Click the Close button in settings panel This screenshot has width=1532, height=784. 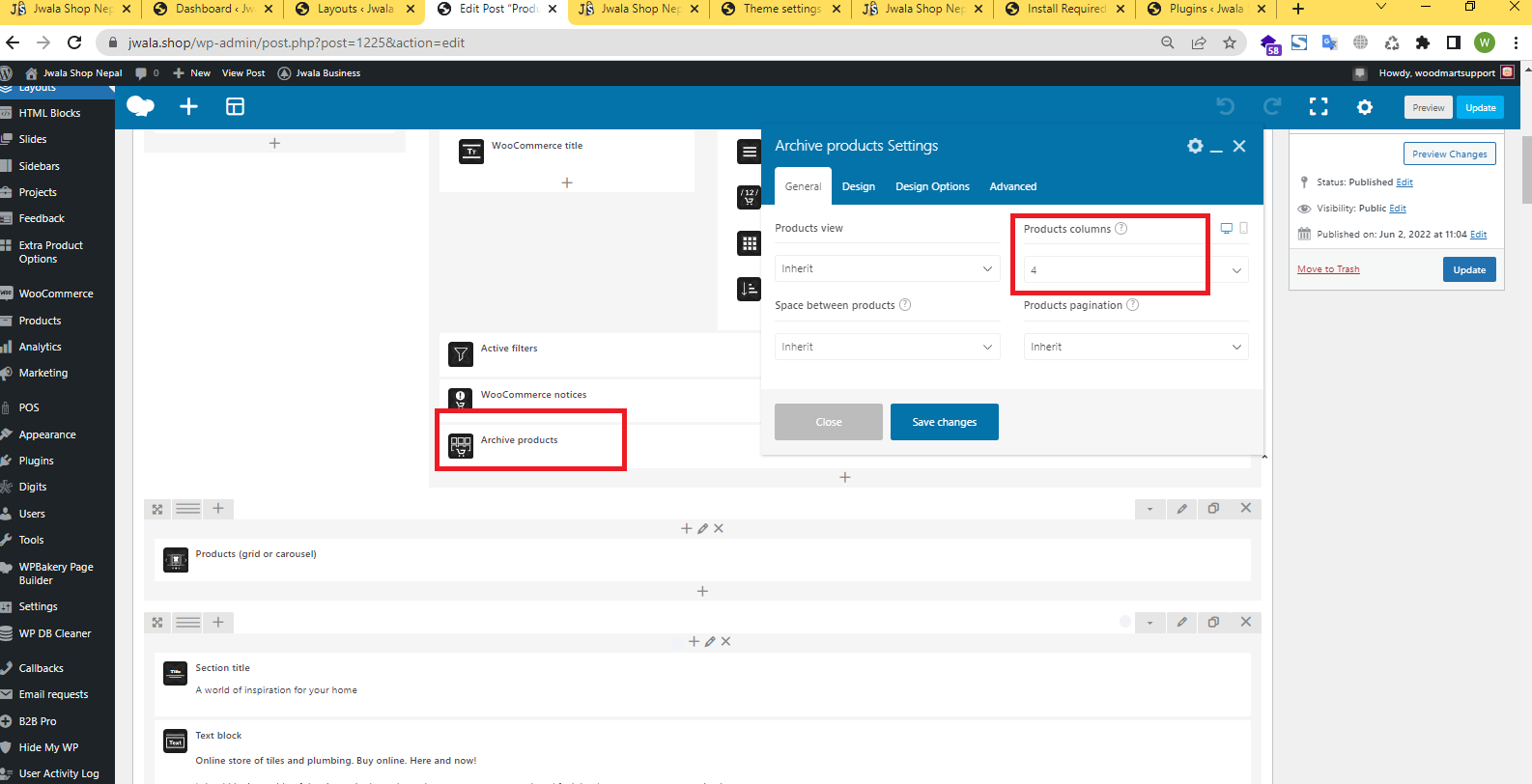click(829, 422)
